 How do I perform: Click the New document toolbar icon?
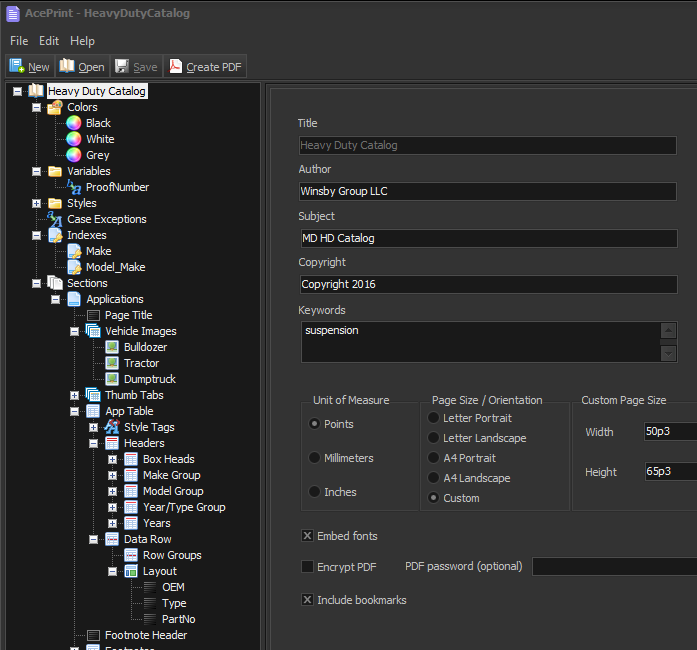17,67
